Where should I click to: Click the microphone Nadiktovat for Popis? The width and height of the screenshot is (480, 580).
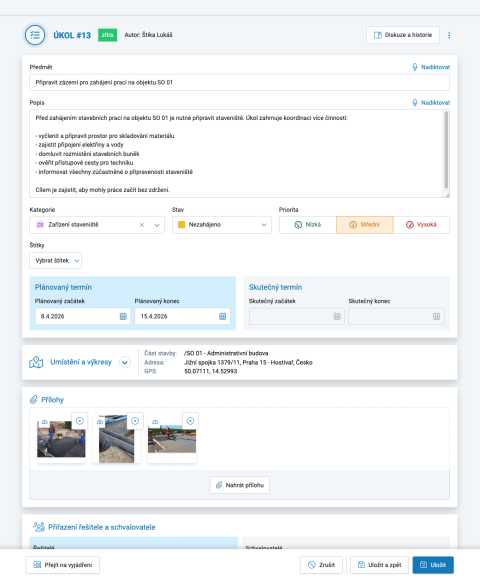point(431,102)
